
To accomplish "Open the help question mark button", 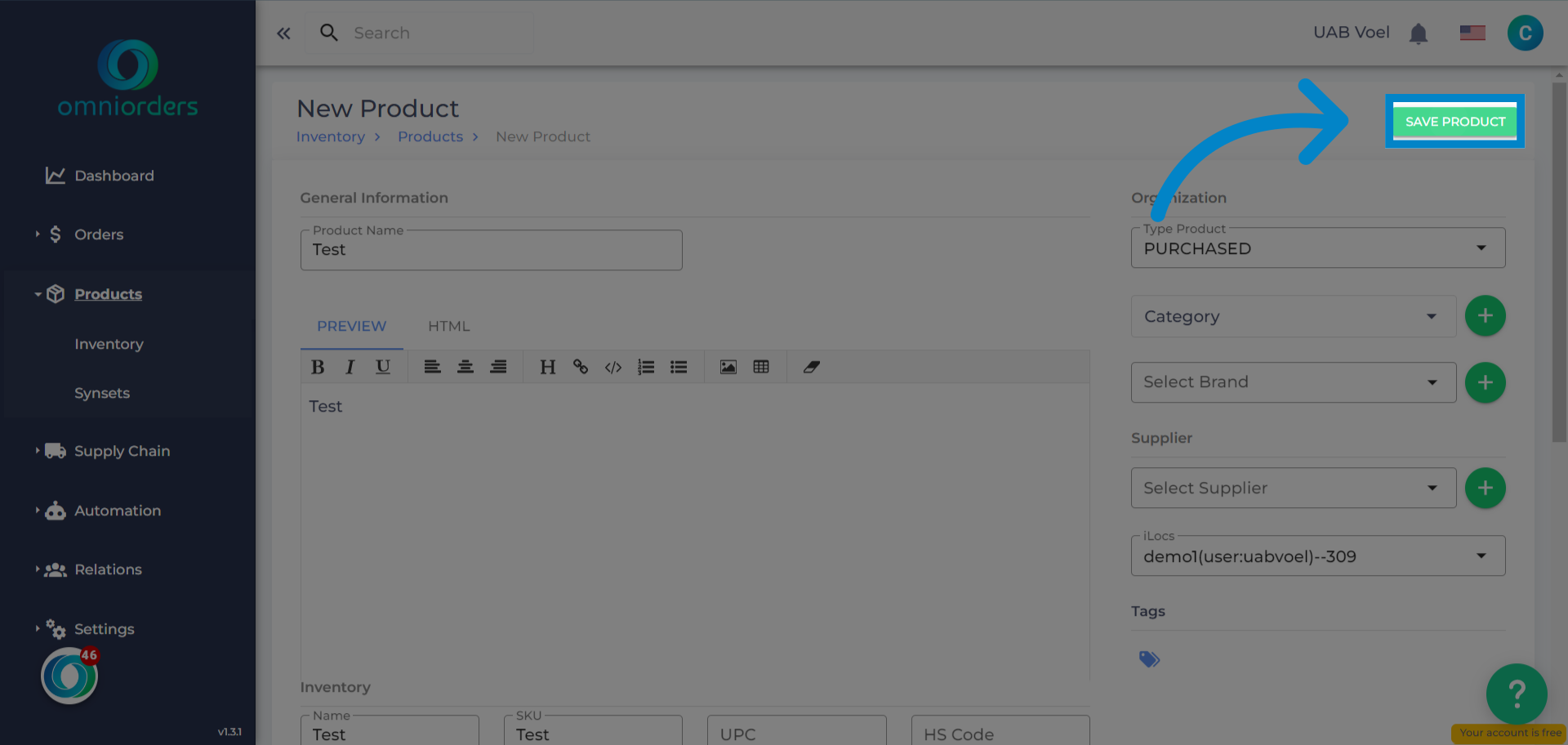I will click(1517, 694).
